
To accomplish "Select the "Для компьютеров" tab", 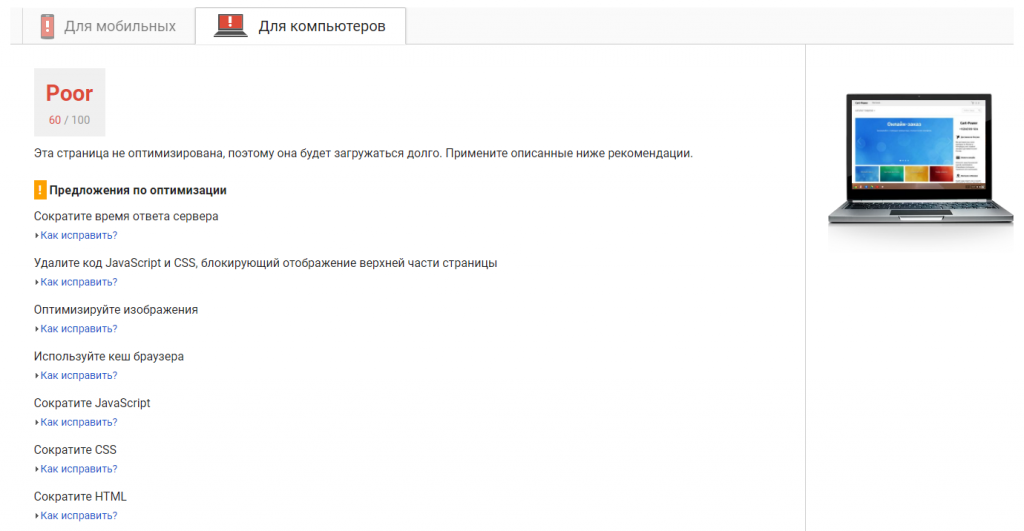I will [x=300, y=26].
